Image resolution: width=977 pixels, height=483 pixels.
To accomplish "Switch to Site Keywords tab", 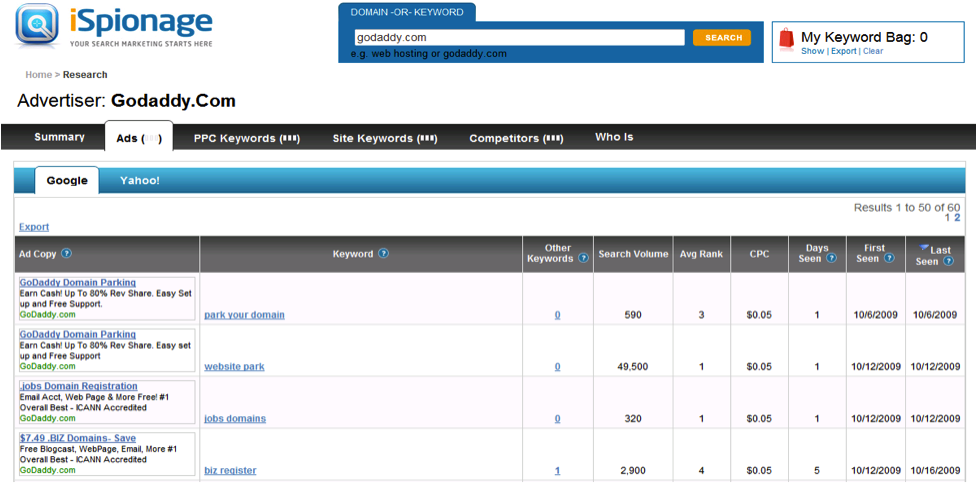I will click(x=384, y=138).
